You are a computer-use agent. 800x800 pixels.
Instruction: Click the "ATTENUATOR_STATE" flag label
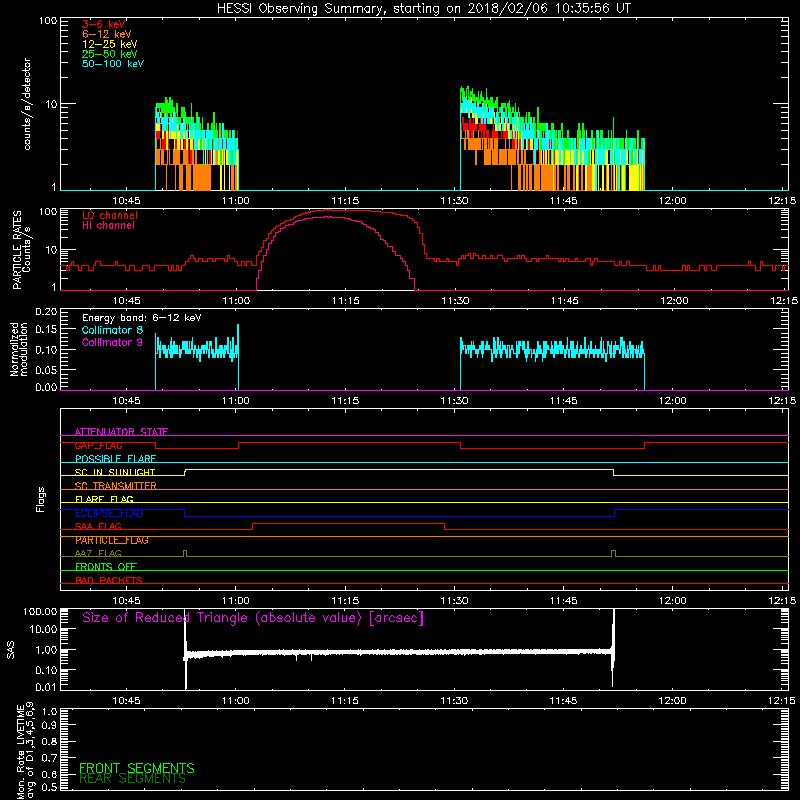[121, 432]
